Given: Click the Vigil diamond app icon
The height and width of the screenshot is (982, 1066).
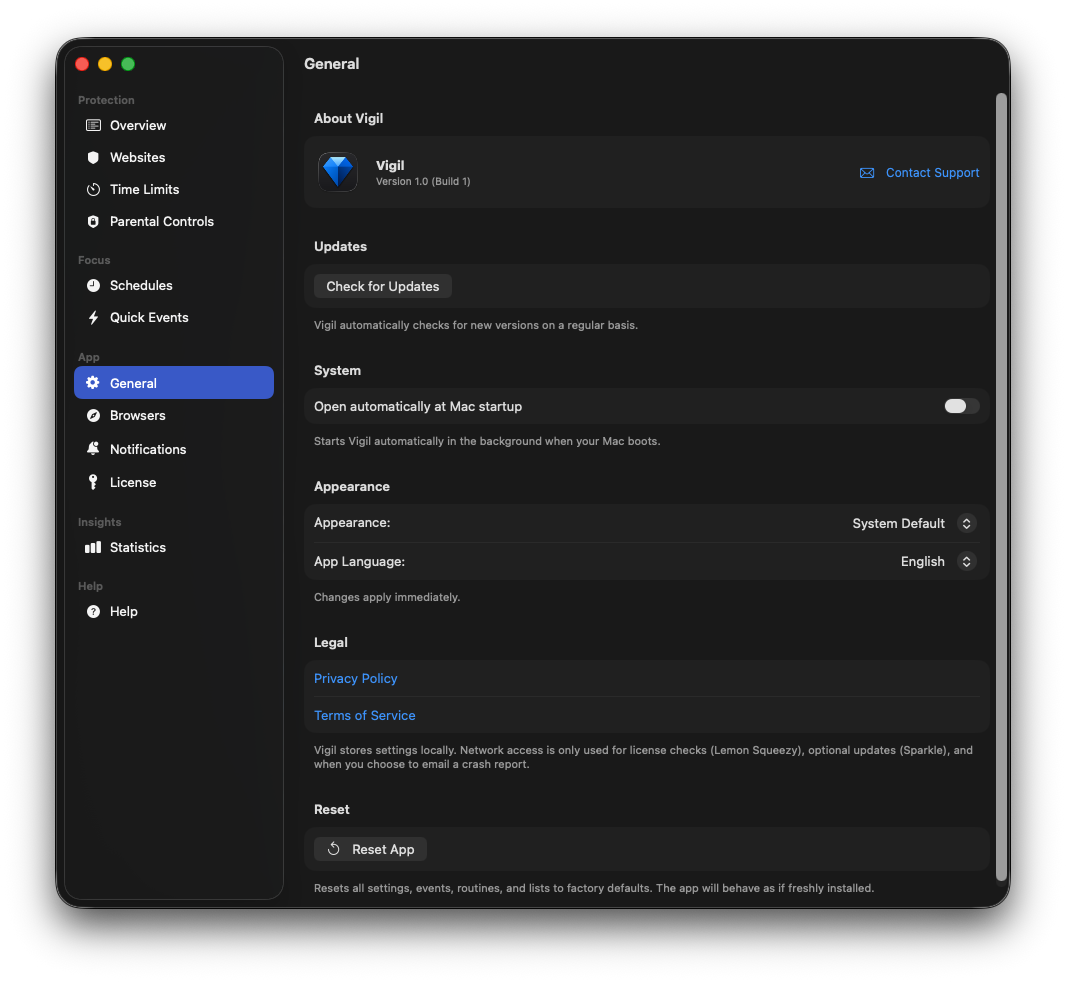Looking at the screenshot, I should coord(338,171).
